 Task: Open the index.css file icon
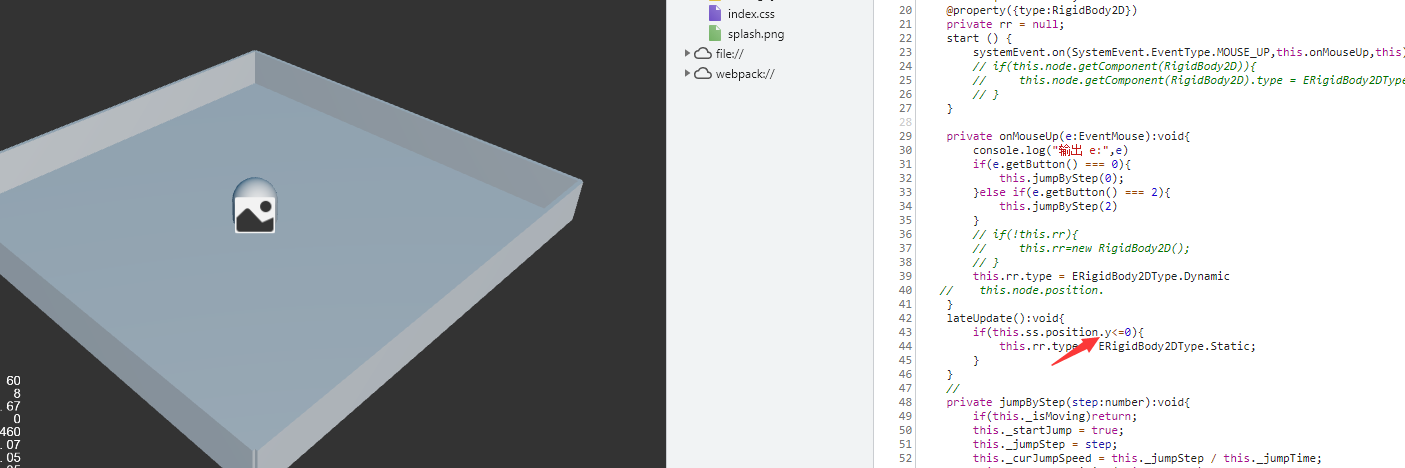(x=714, y=14)
